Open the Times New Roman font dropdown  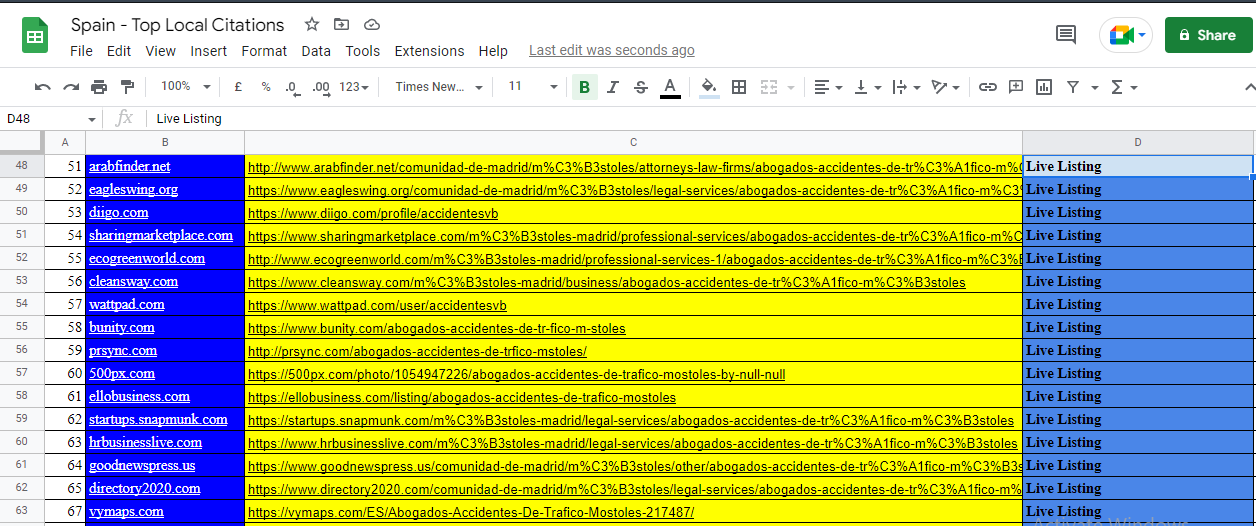438,87
